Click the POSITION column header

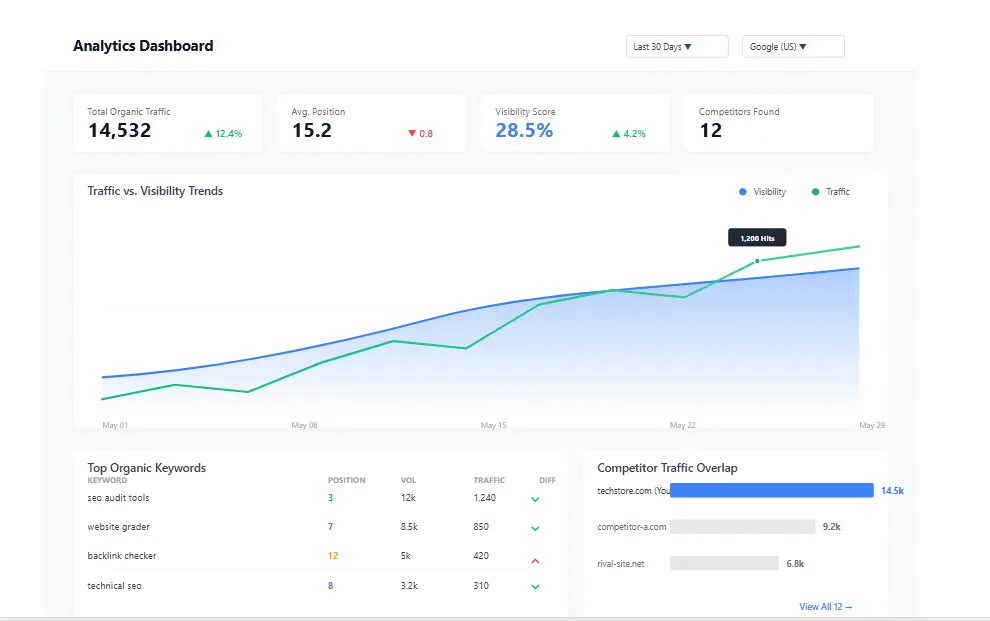pos(347,480)
